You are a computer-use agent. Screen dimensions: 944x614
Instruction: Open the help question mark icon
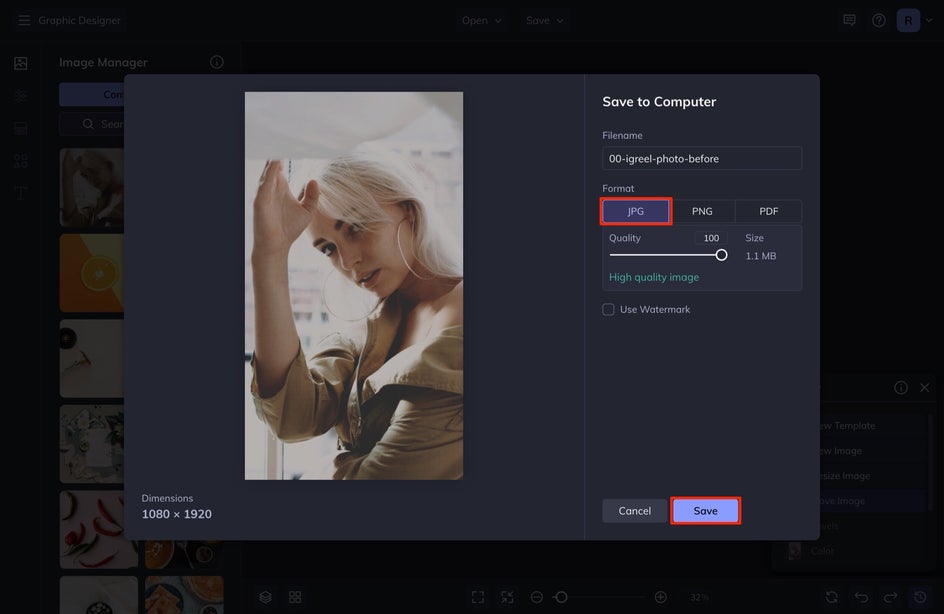[x=879, y=20]
